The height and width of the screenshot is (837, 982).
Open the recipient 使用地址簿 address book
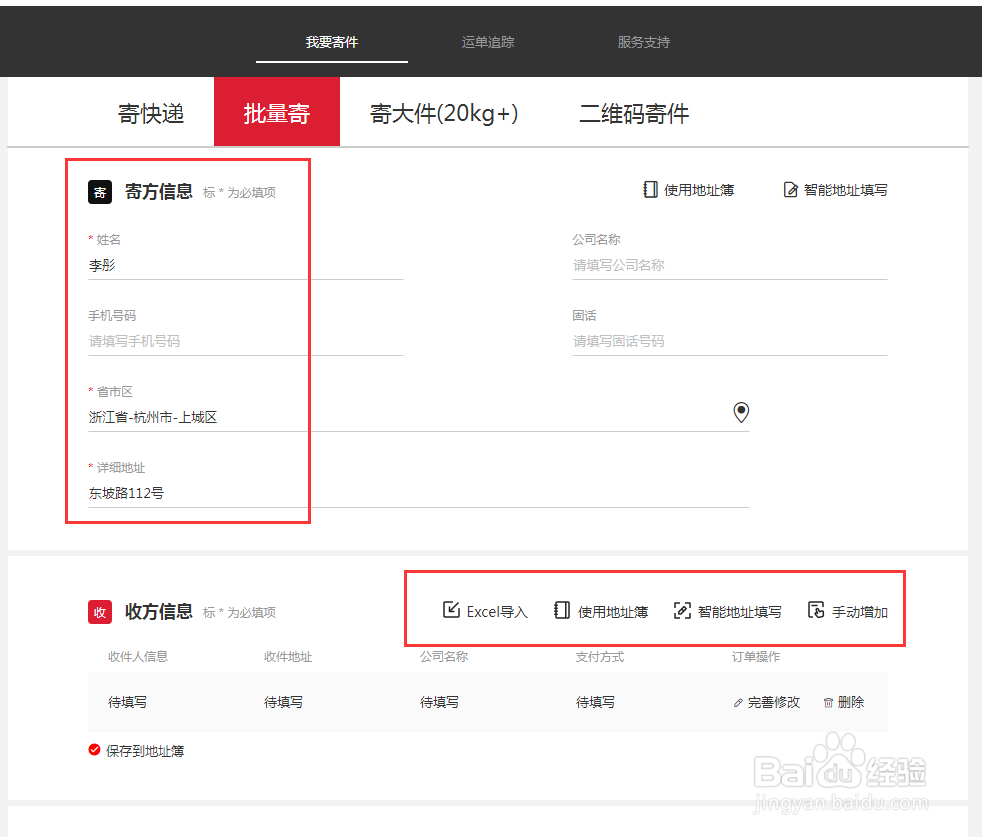[562, 610]
